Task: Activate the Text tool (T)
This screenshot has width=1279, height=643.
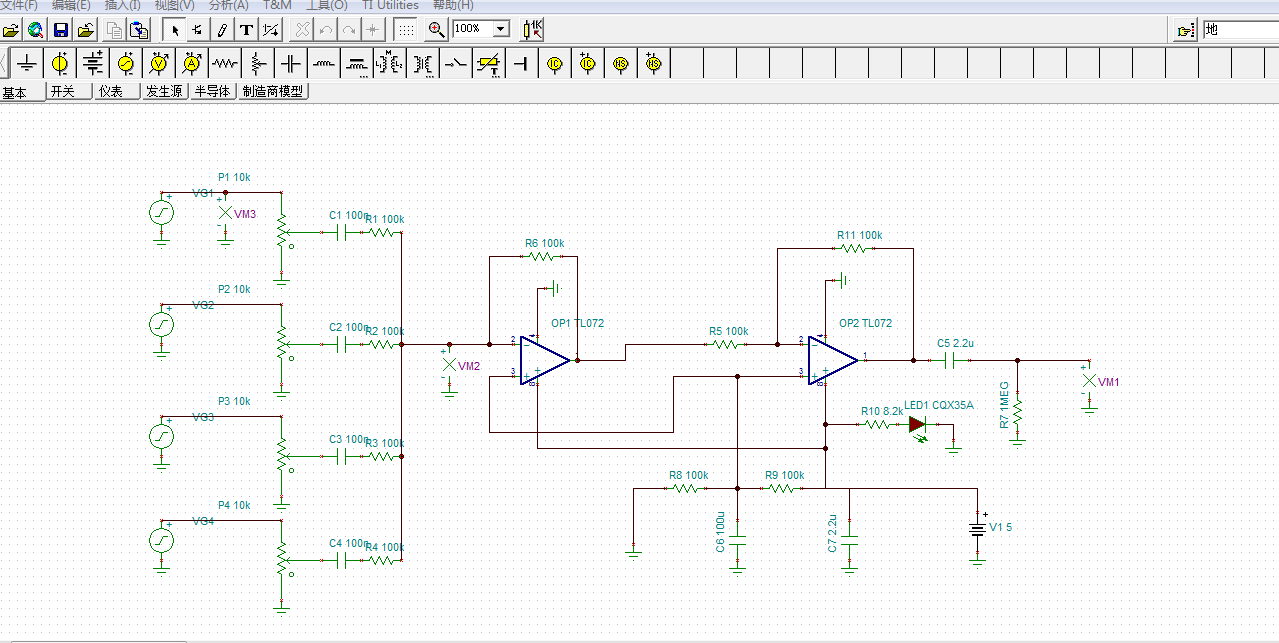Action: coord(246,29)
